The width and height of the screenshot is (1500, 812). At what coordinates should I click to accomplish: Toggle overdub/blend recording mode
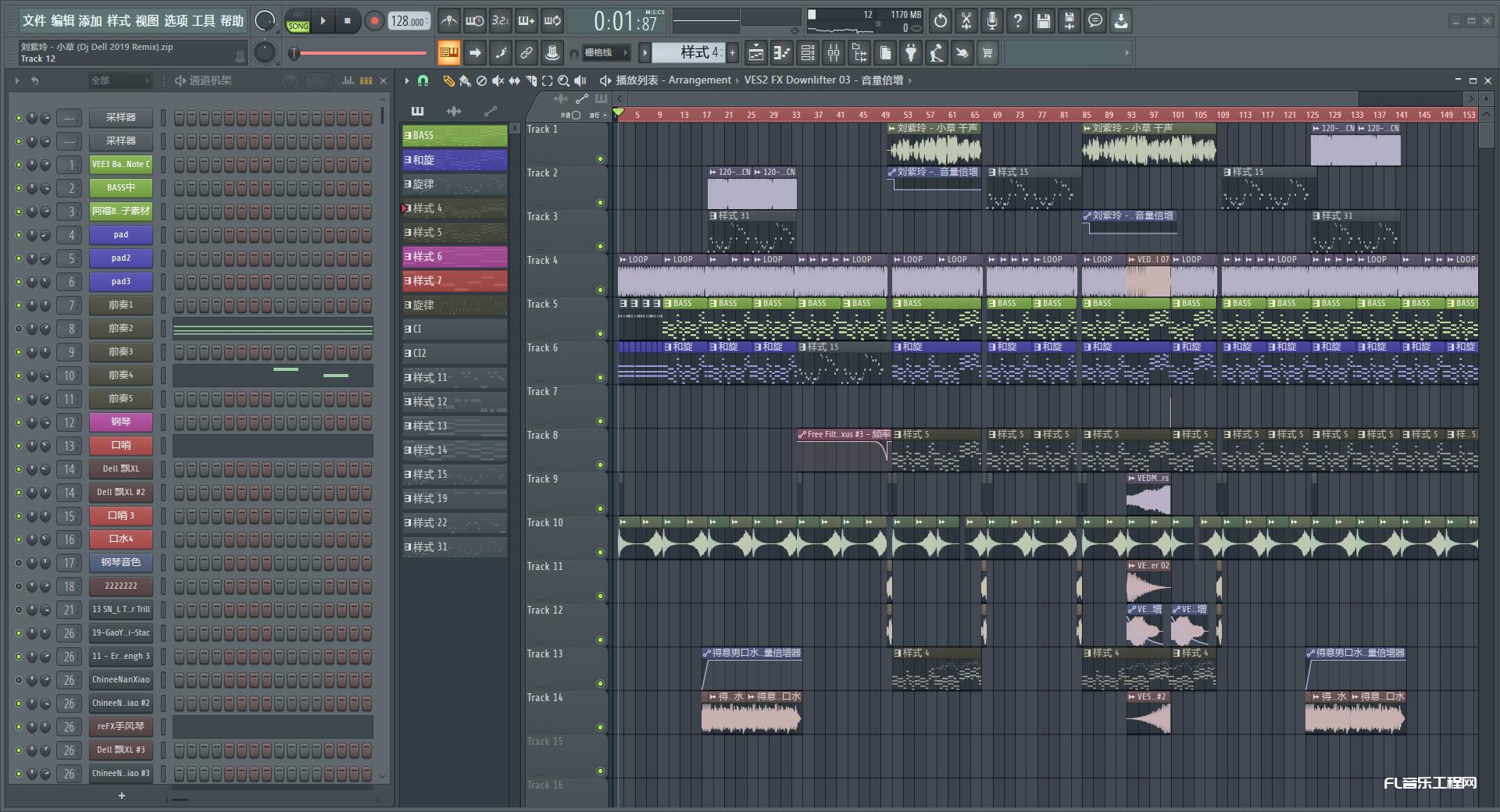(x=527, y=21)
